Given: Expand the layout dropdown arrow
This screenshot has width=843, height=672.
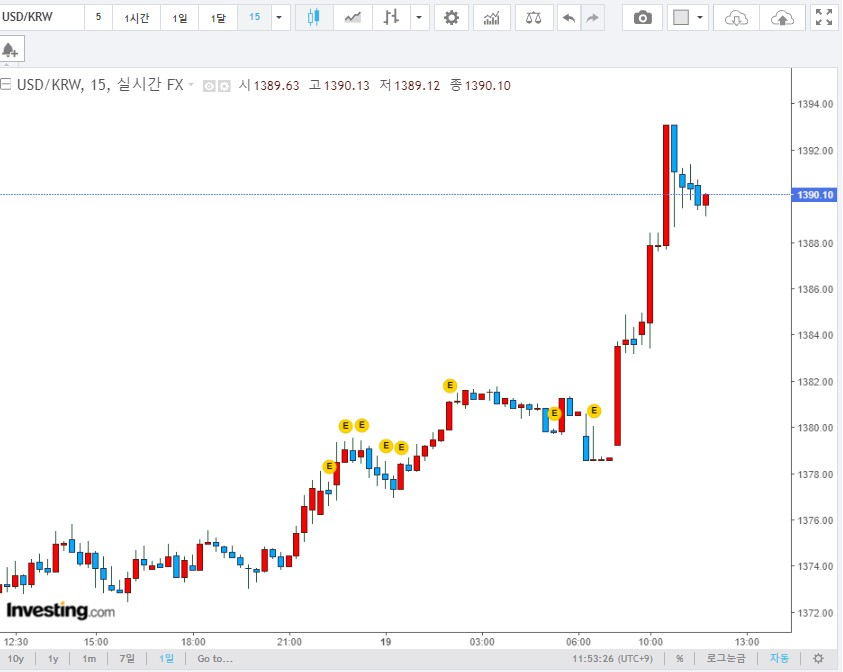Looking at the screenshot, I should point(700,18).
